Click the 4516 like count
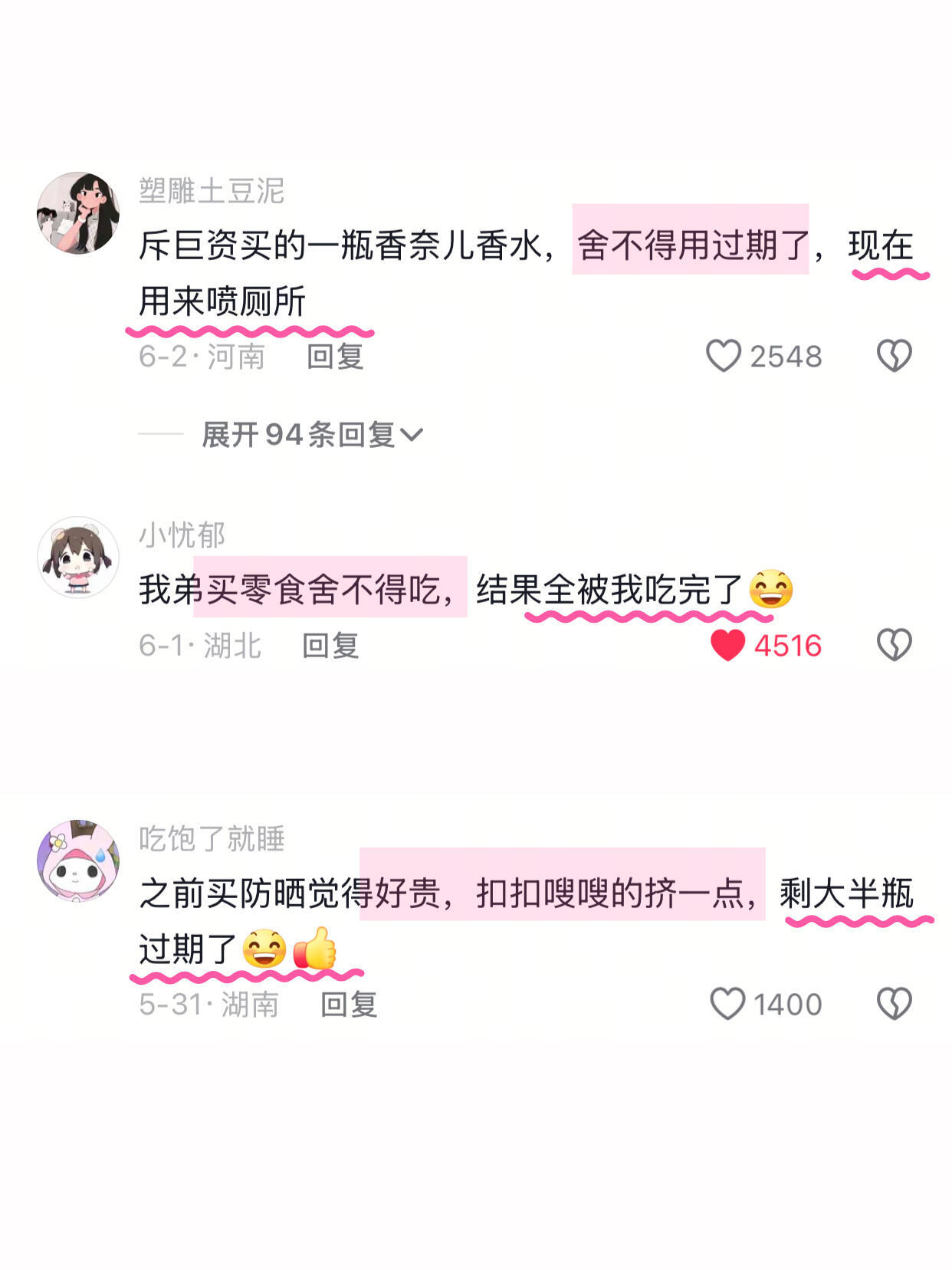The height and width of the screenshot is (1270, 952). 788,646
